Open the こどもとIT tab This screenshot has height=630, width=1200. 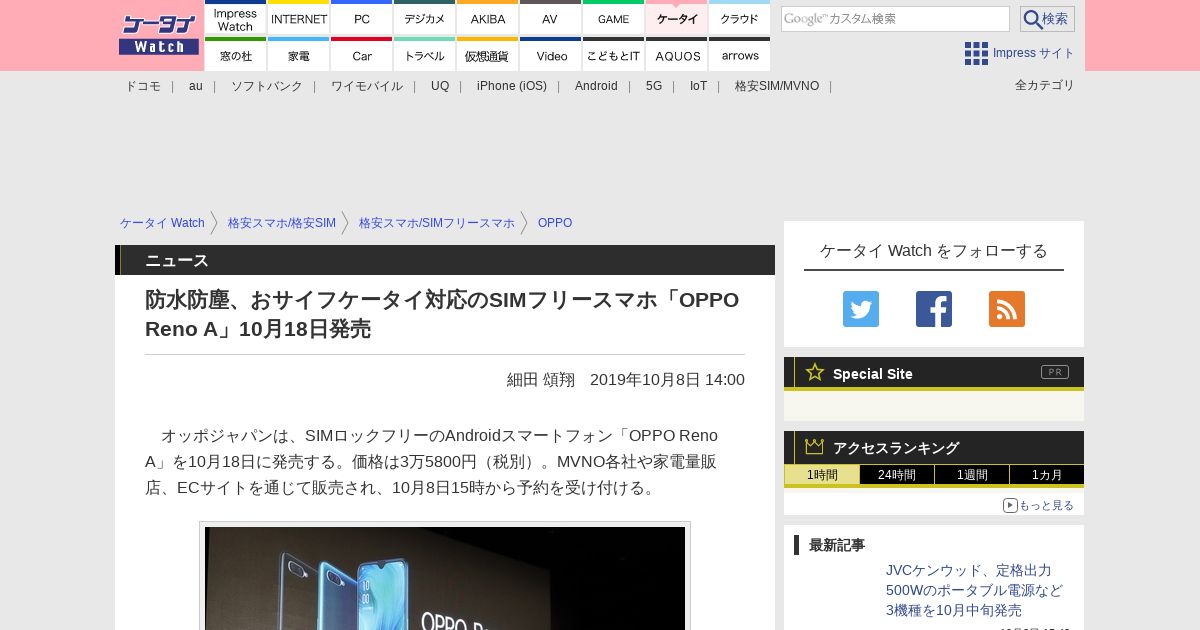point(614,55)
